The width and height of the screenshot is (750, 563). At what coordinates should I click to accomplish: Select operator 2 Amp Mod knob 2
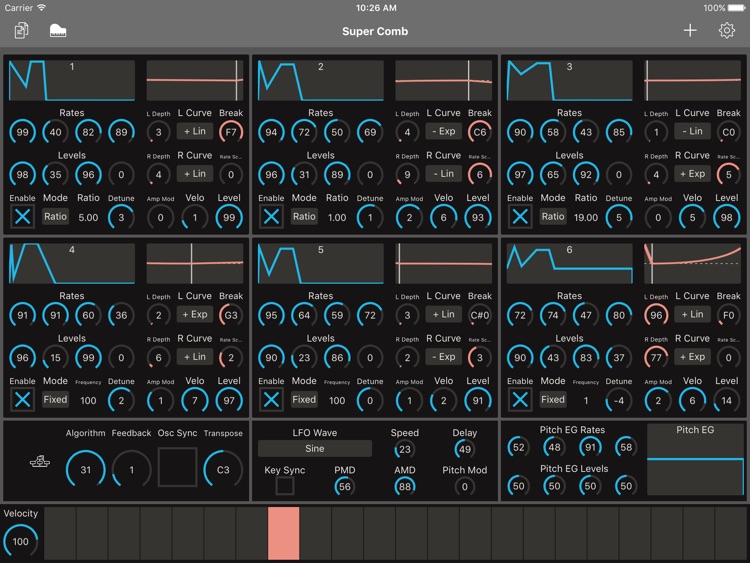409,217
